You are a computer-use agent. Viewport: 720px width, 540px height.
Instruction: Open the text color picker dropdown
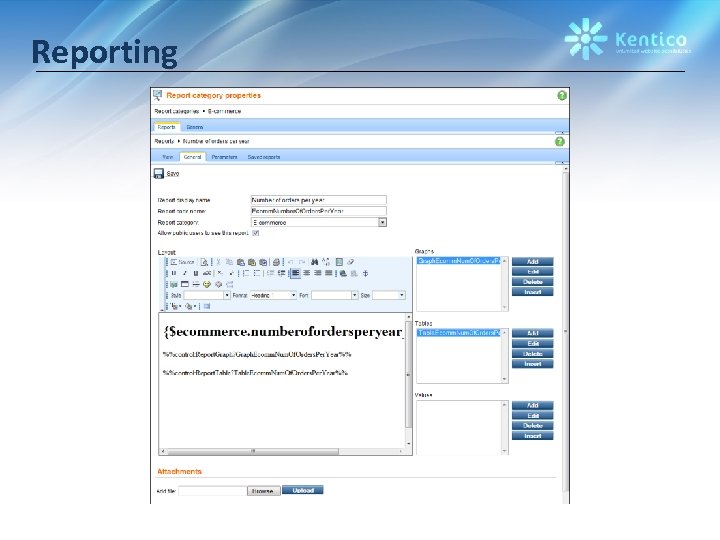tap(176, 306)
